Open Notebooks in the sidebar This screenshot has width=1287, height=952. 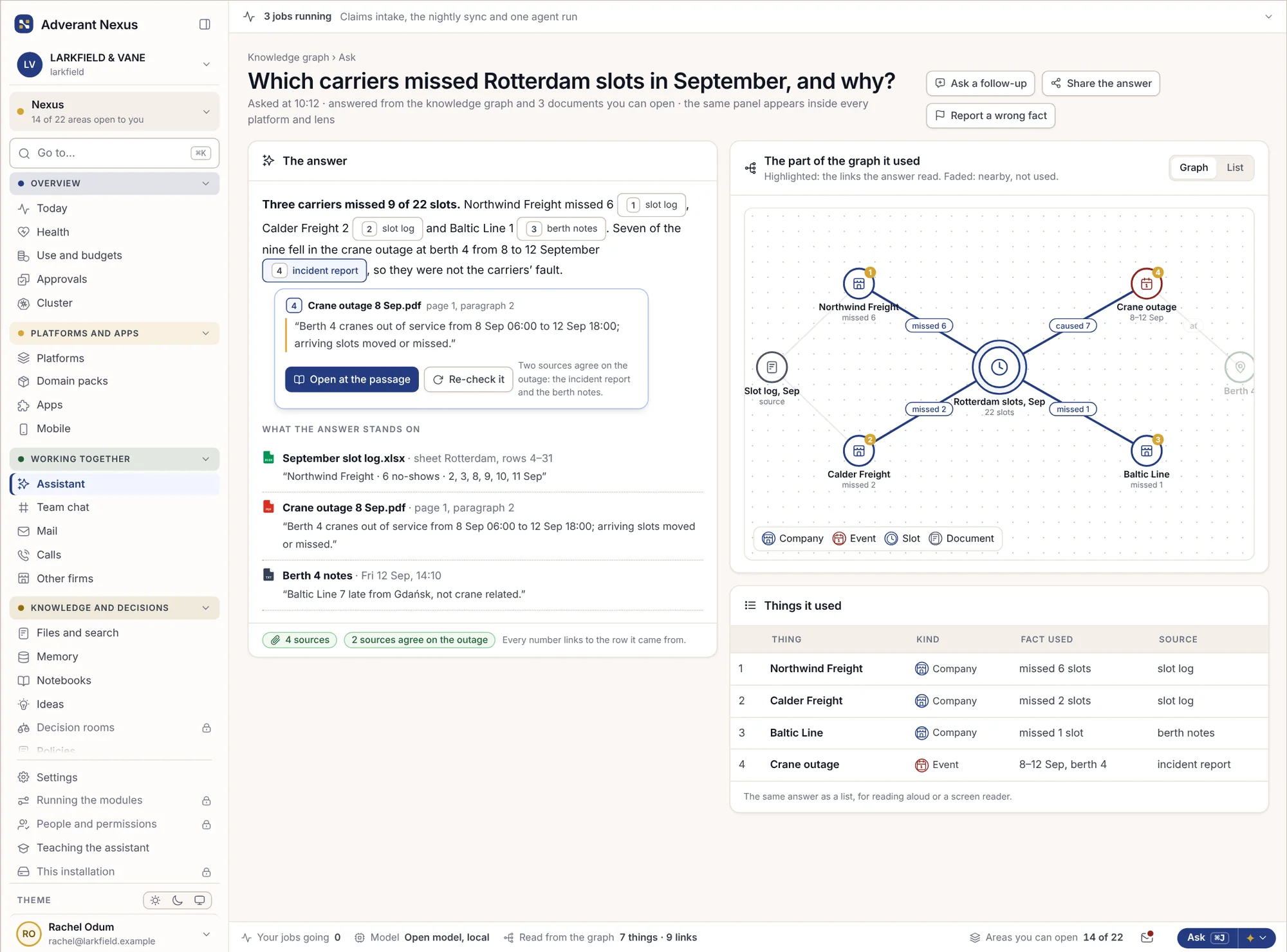click(115, 680)
